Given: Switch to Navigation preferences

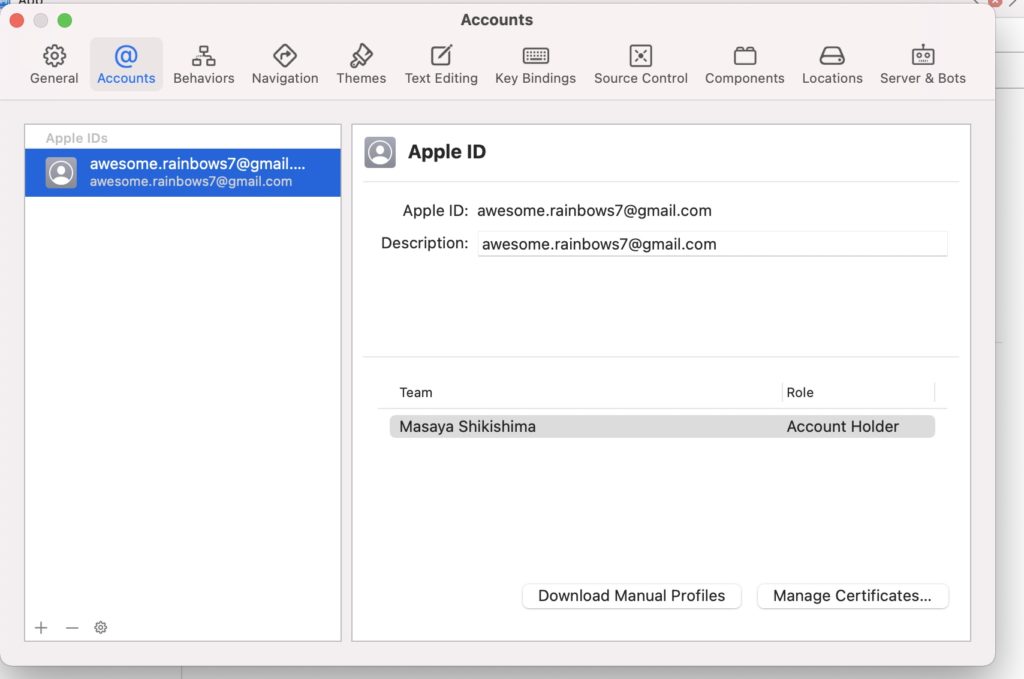Looking at the screenshot, I should coord(285,65).
